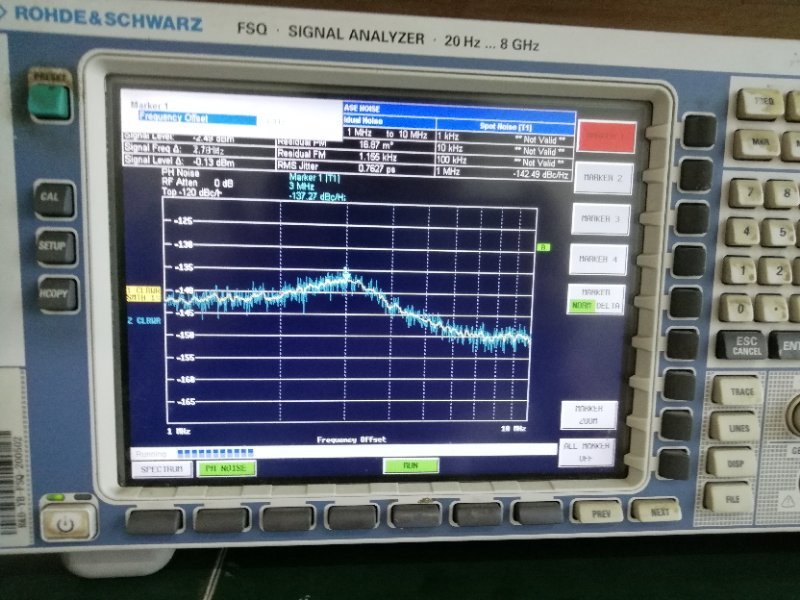
Task: Select ALL MARKER OFF softkey
Action: [586, 452]
